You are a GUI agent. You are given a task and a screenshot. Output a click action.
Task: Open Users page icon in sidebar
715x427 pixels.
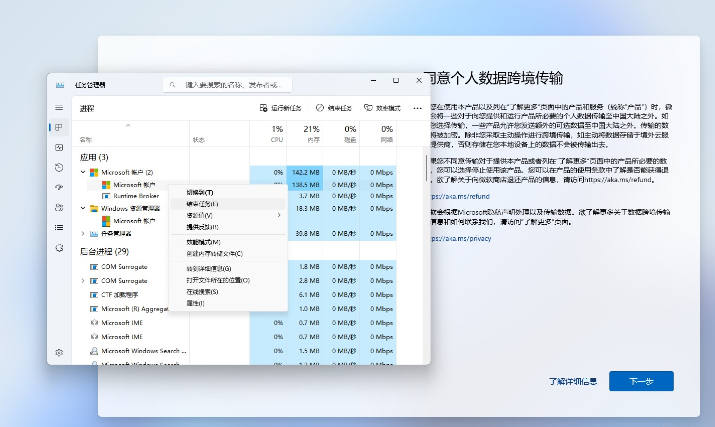point(59,207)
